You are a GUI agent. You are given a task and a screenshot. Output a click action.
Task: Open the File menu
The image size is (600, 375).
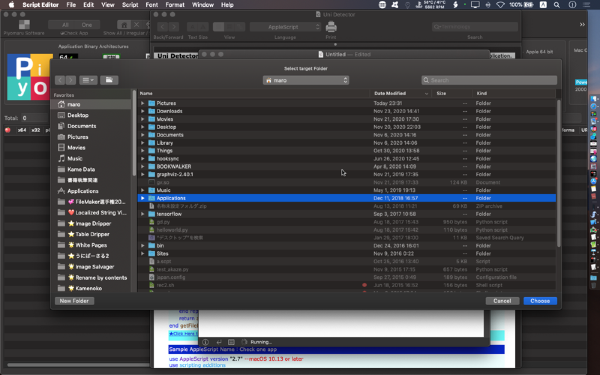(71, 5)
